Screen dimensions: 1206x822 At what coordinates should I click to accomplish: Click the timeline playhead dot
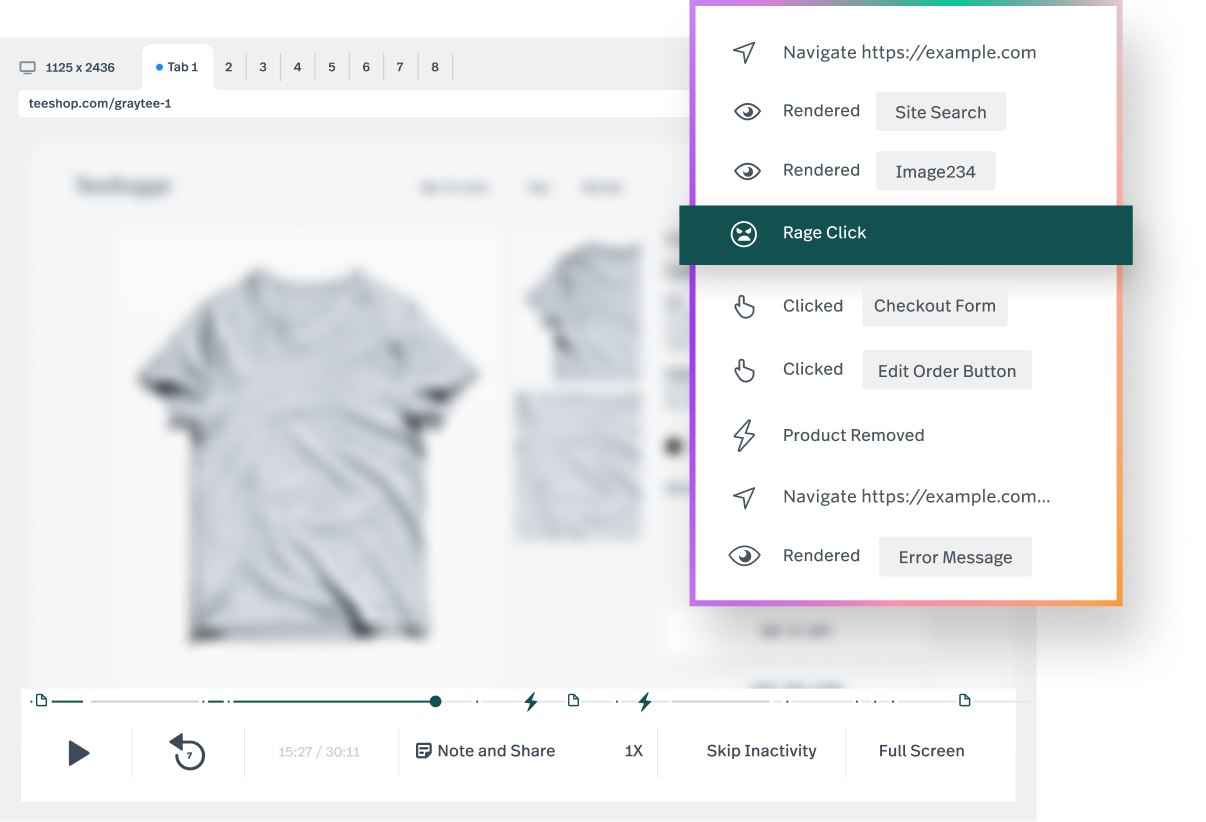point(435,702)
